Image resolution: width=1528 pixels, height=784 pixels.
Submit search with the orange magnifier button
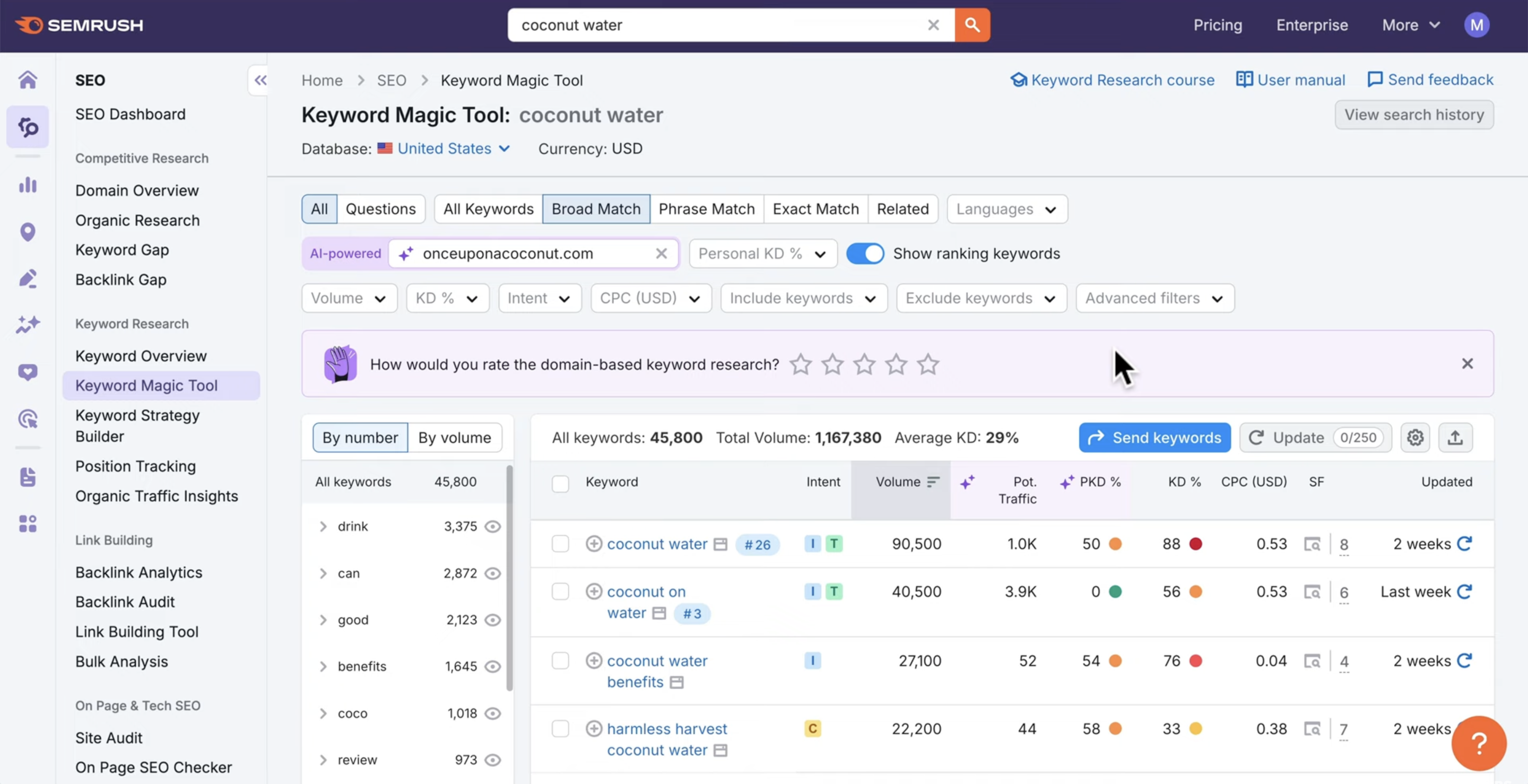(971, 25)
